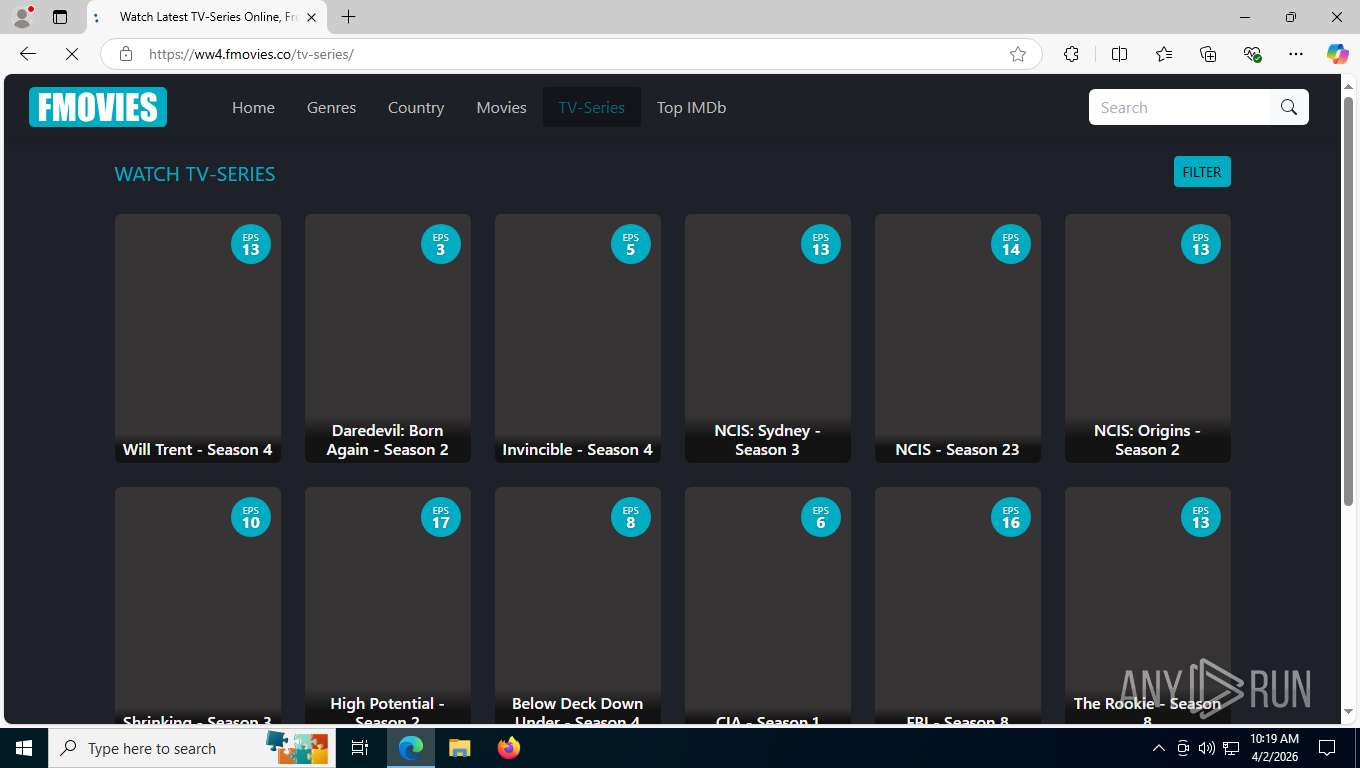1360x768 pixels.
Task: Click the search magnifier icon
Action: coord(1289,107)
